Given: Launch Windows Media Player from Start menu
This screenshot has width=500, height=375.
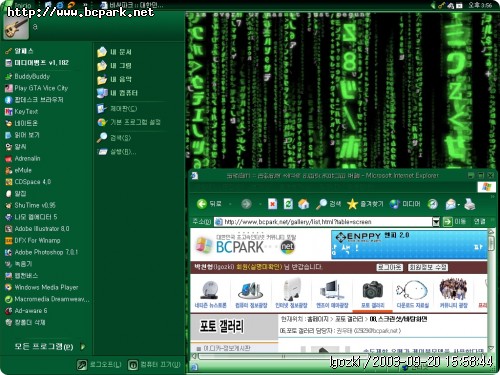Looking at the screenshot, I should [x=42, y=287].
